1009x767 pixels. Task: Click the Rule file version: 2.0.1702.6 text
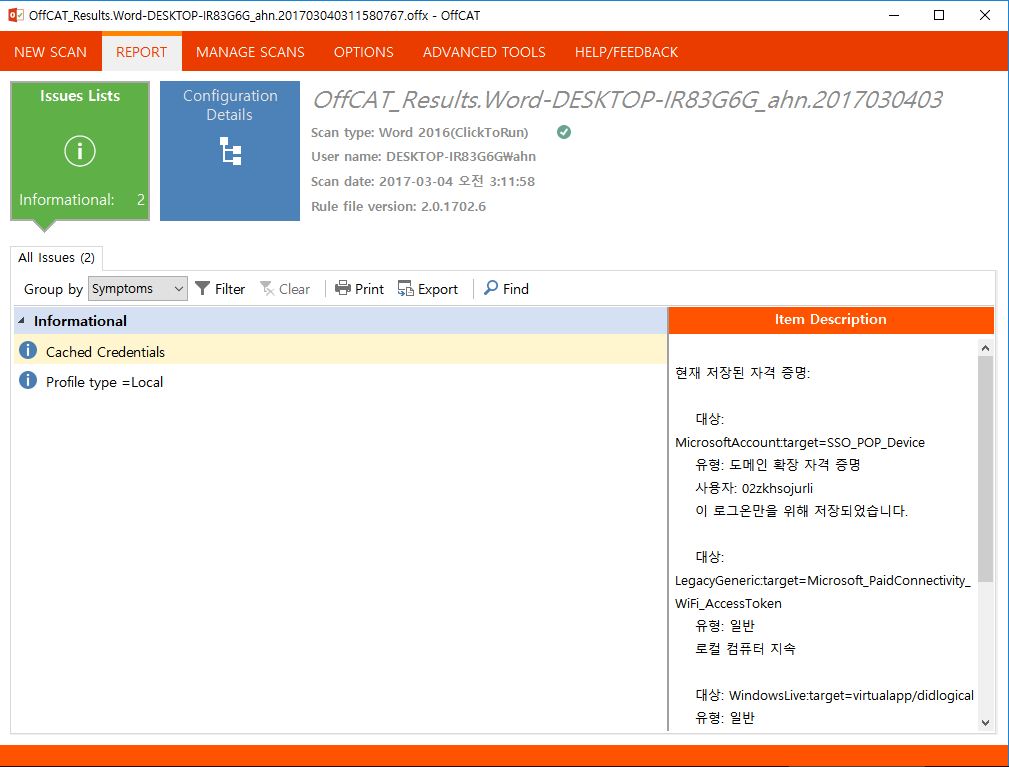point(398,207)
